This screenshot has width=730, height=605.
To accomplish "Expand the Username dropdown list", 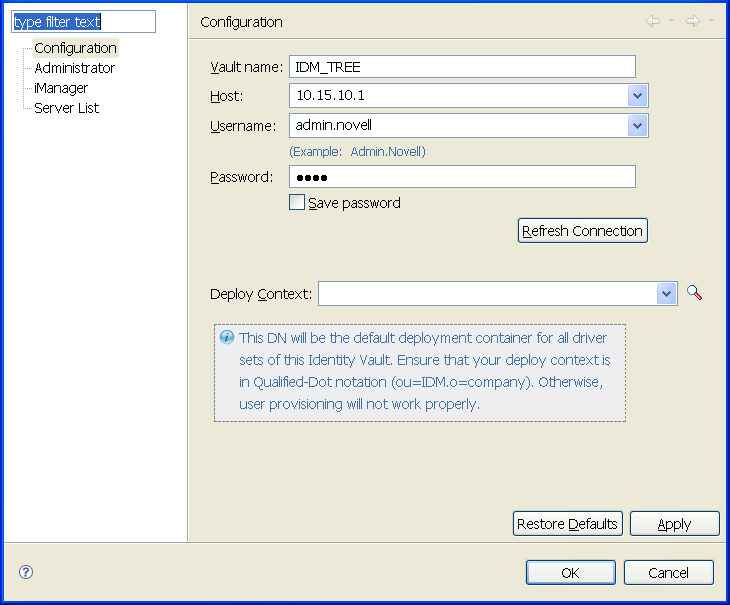I will 637,126.
